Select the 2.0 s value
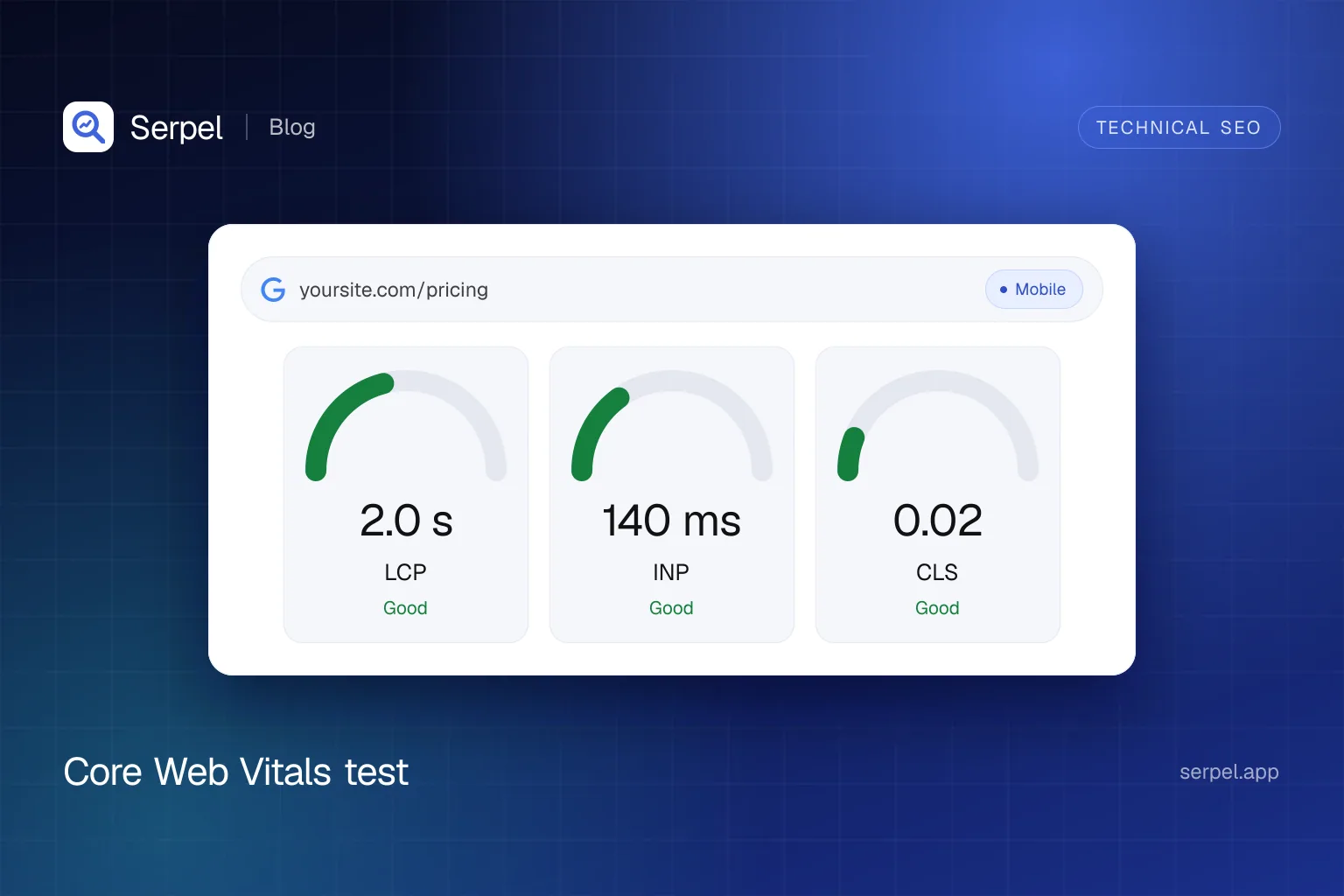This screenshot has width=1344, height=896. point(406,521)
